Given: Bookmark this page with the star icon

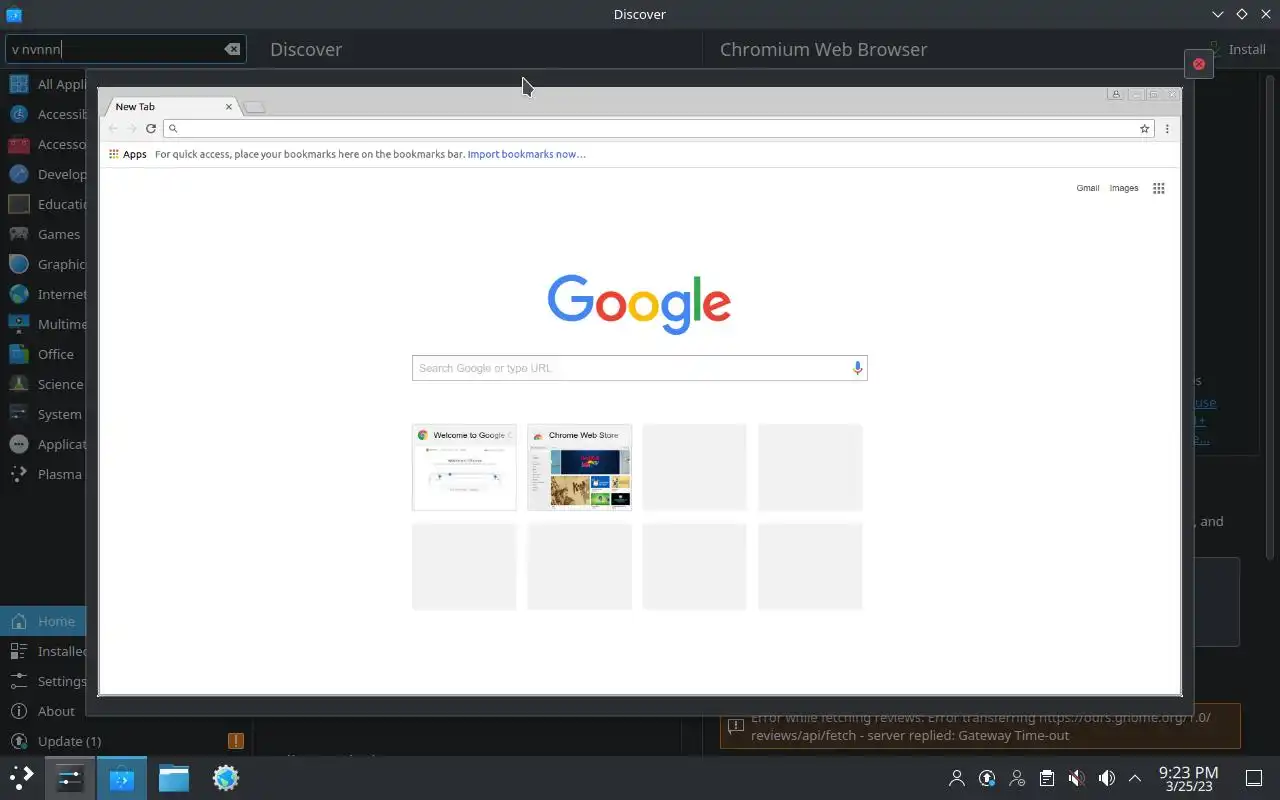Looking at the screenshot, I should click(1144, 128).
